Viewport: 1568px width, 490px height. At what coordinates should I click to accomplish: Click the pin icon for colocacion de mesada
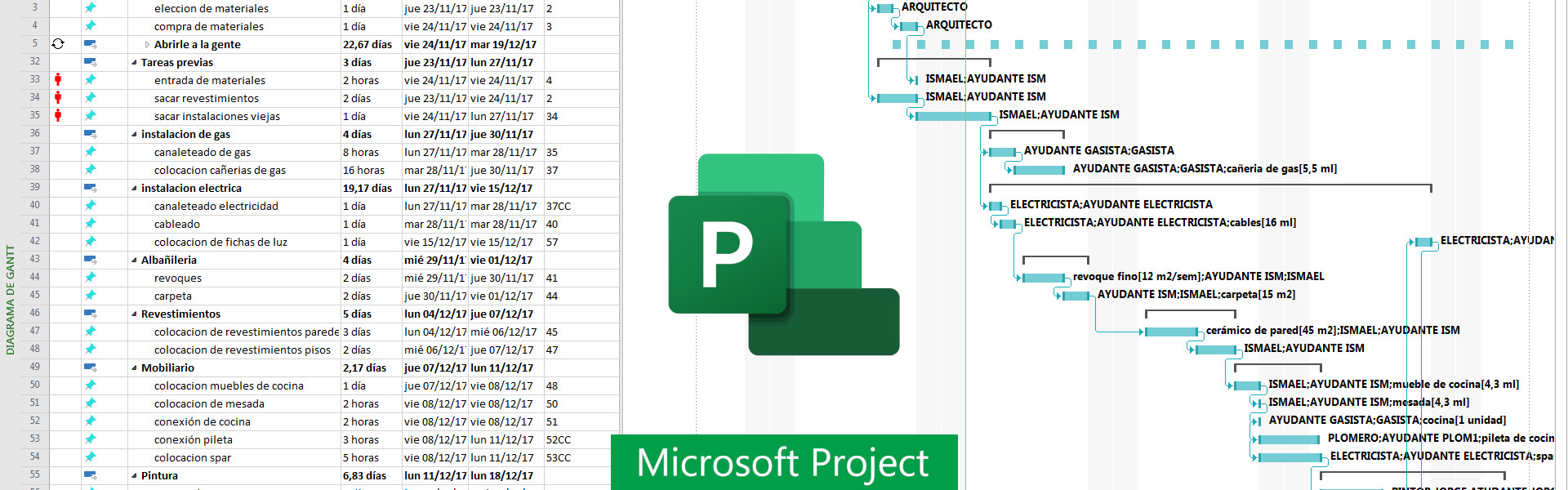(x=91, y=403)
